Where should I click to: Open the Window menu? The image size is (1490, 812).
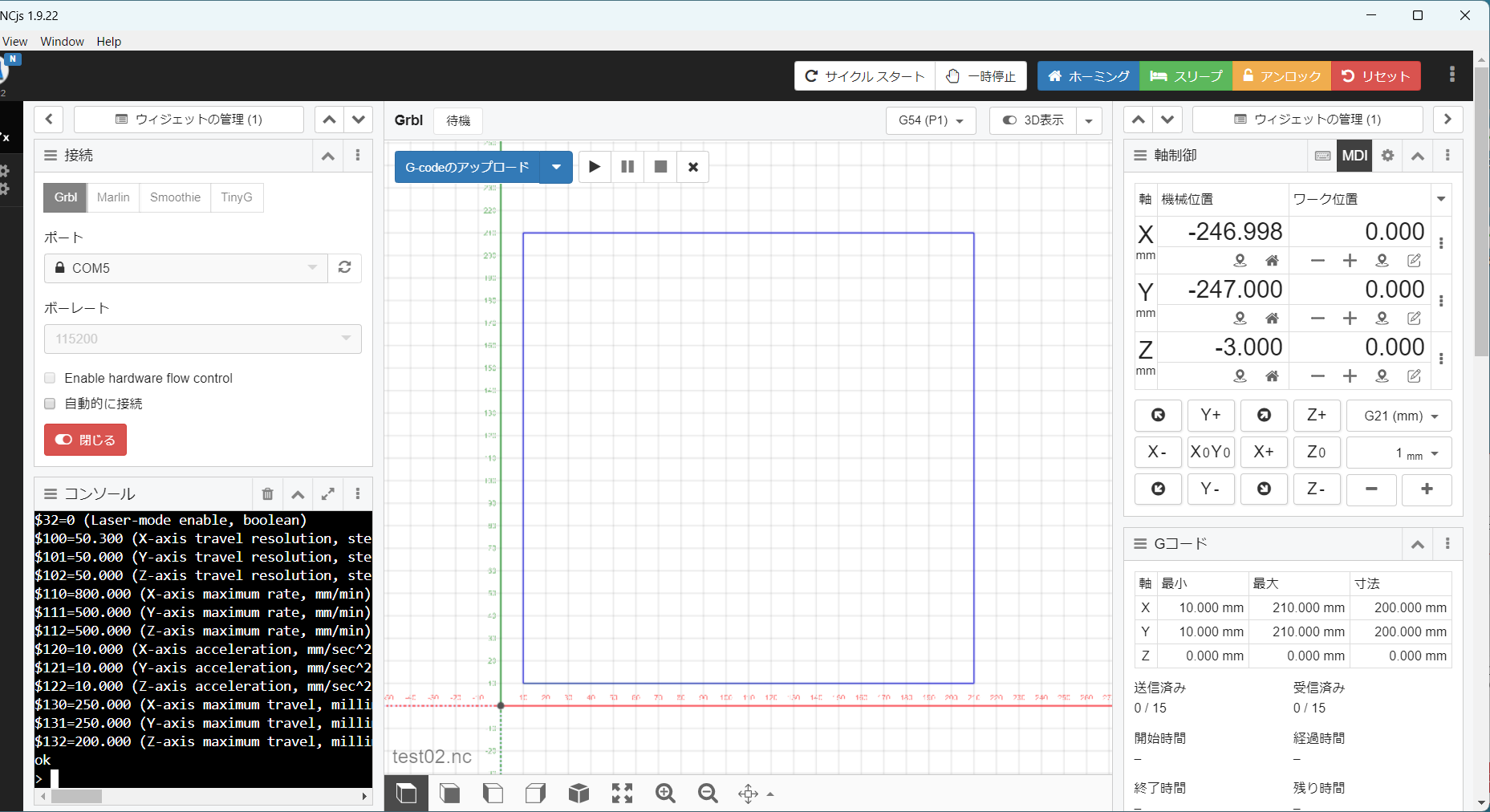coord(62,42)
